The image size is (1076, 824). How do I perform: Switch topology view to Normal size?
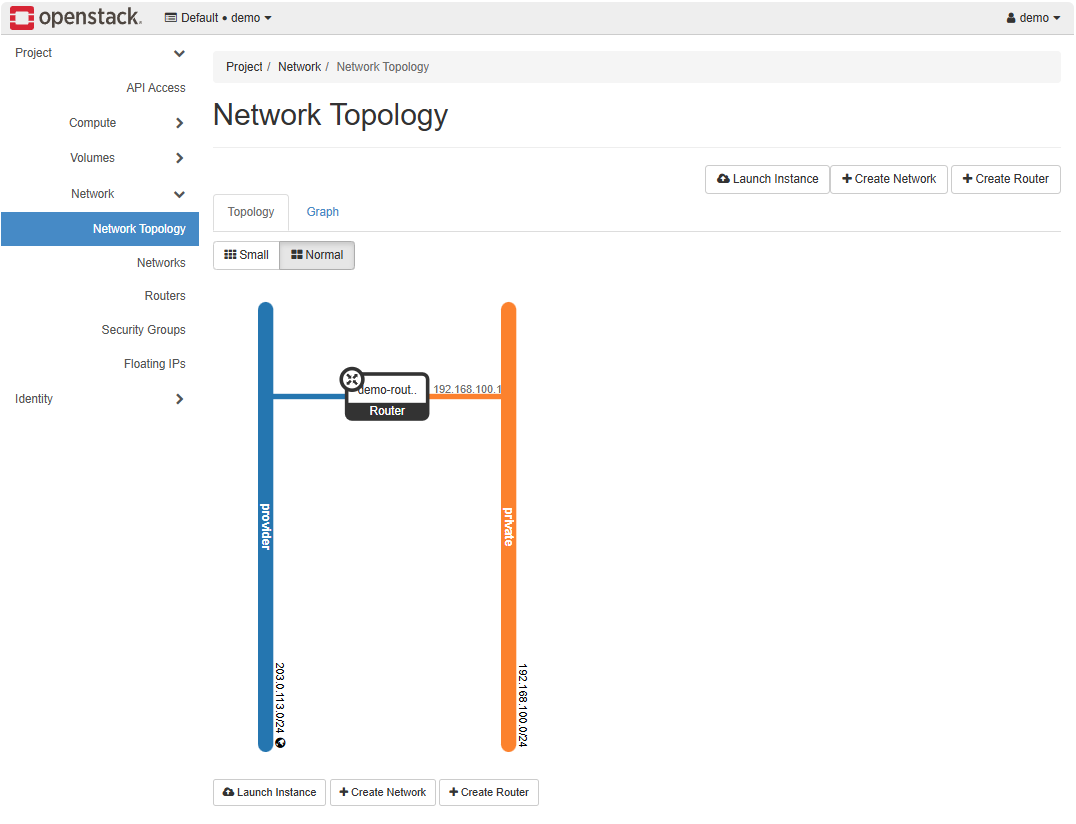point(317,255)
